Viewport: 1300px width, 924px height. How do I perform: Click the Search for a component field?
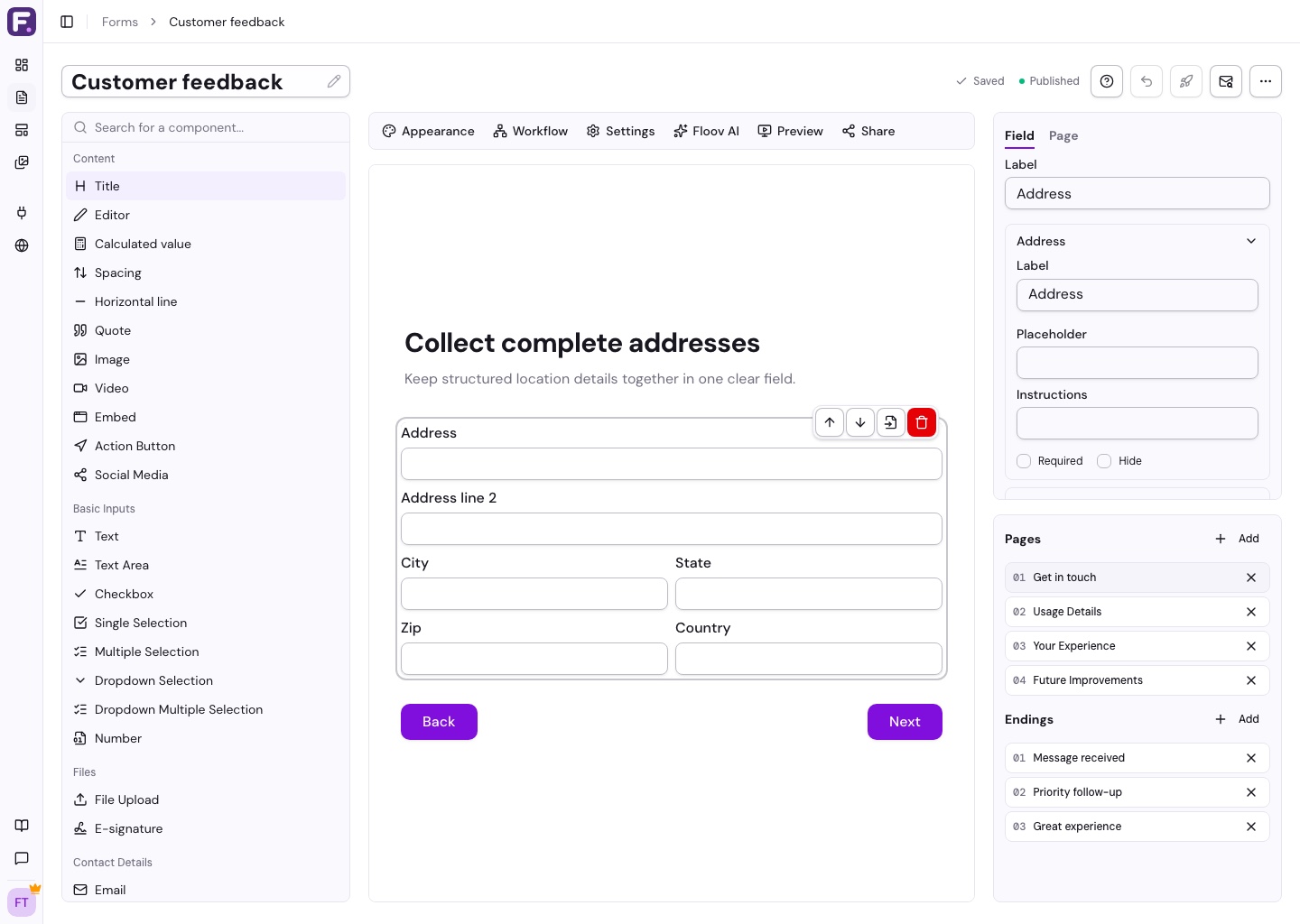[x=206, y=127]
